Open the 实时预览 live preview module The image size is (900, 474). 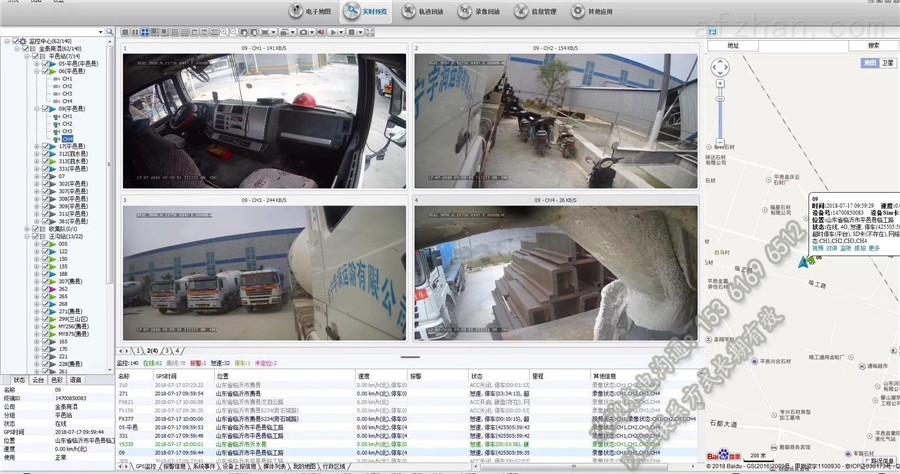click(x=366, y=11)
